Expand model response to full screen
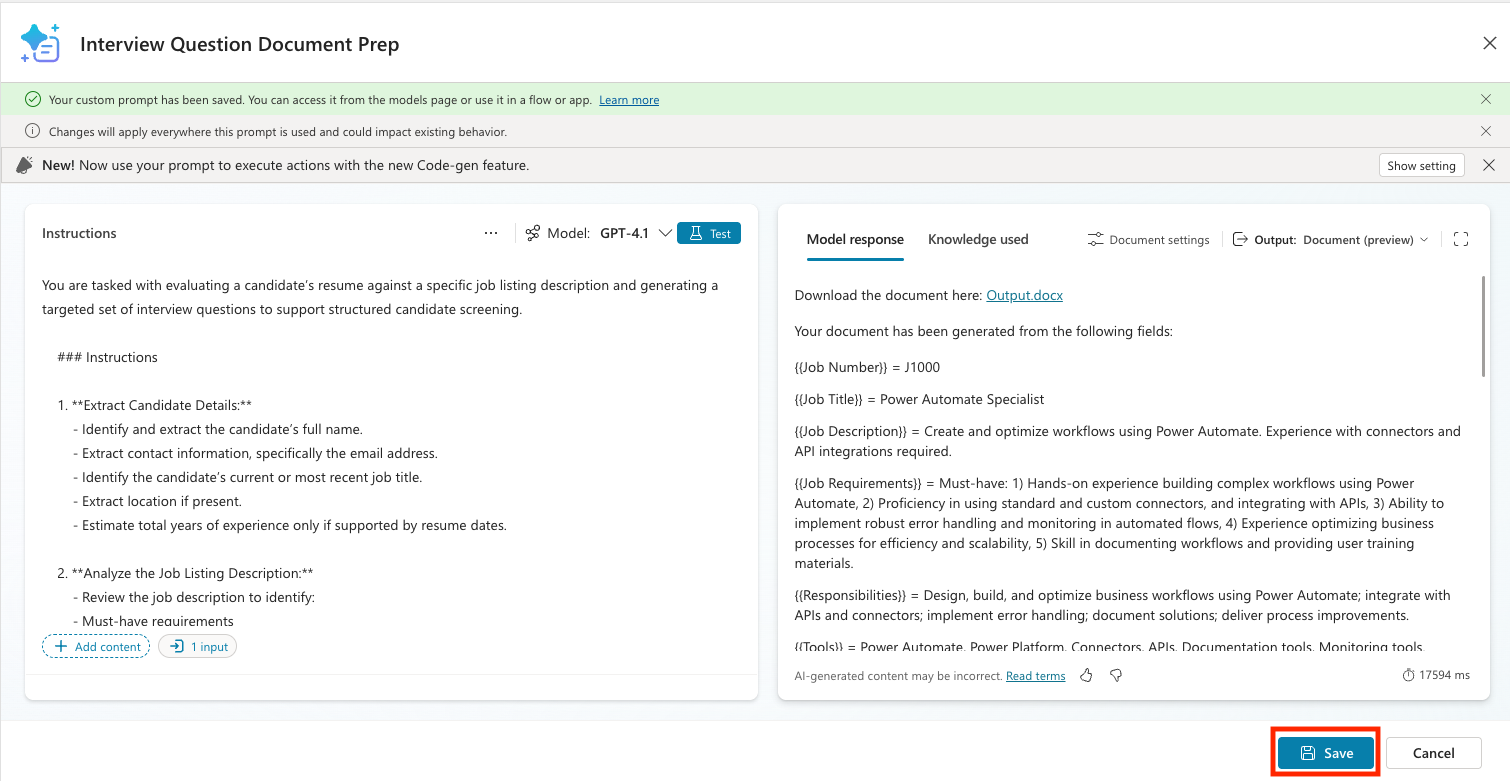 1460,240
